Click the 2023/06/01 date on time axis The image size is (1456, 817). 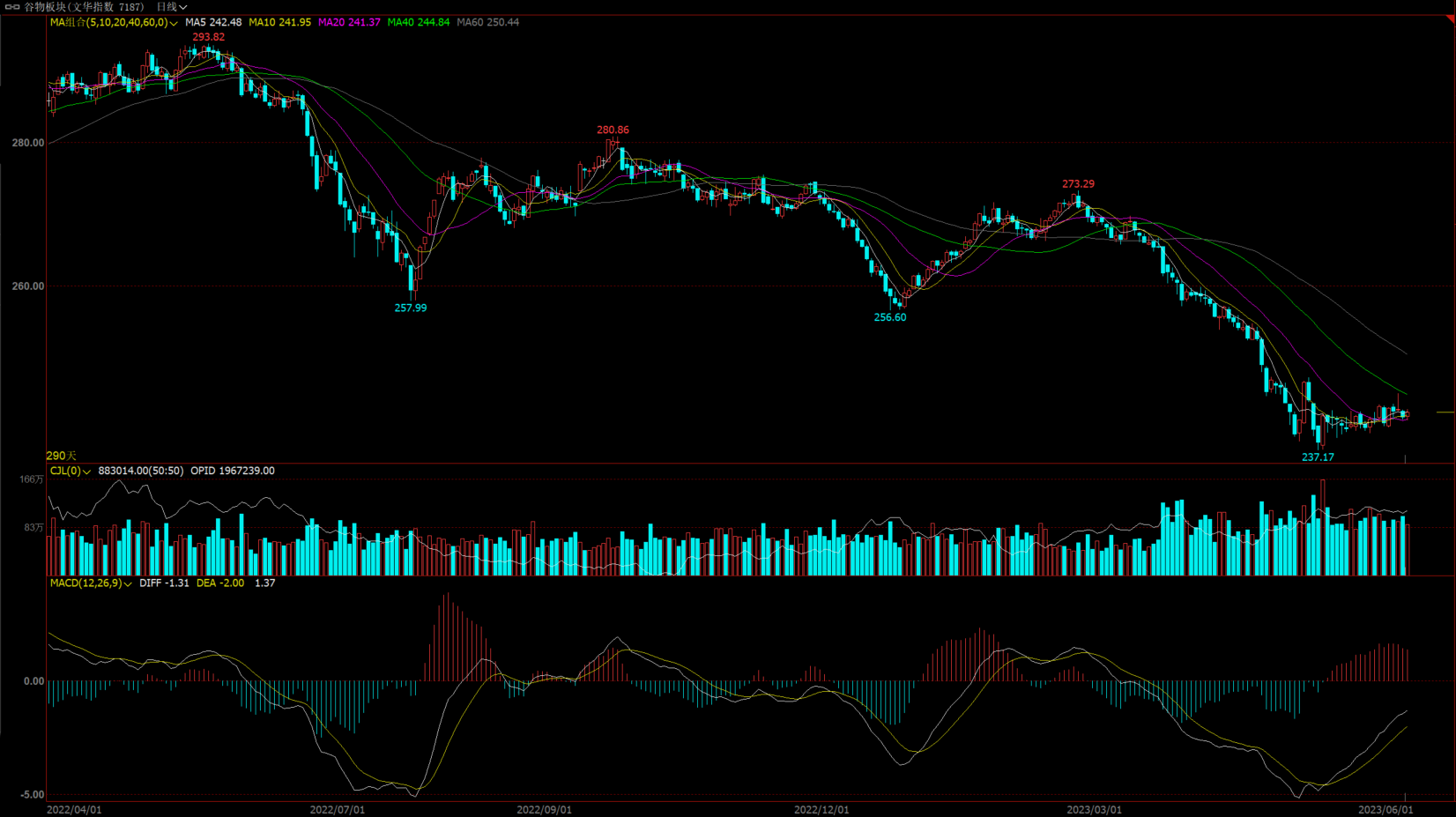[1385, 809]
